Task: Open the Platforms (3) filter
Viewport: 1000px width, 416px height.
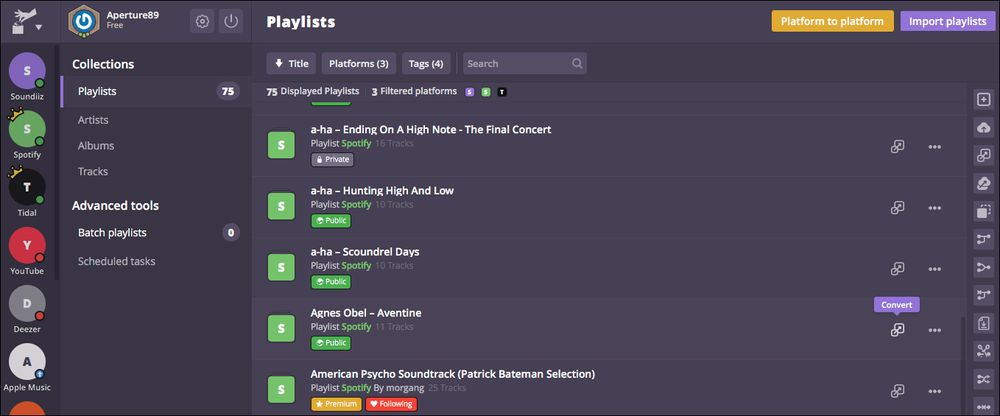Action: (358, 63)
